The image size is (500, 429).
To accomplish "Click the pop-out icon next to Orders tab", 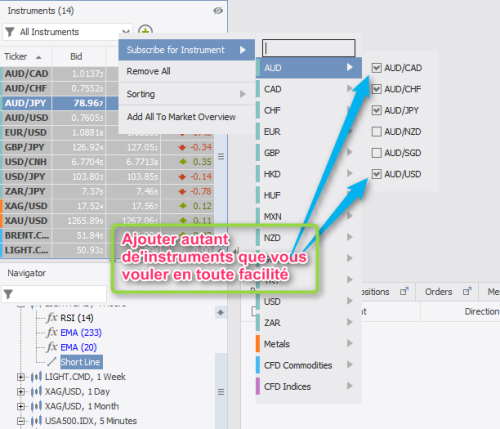I will point(467,291).
